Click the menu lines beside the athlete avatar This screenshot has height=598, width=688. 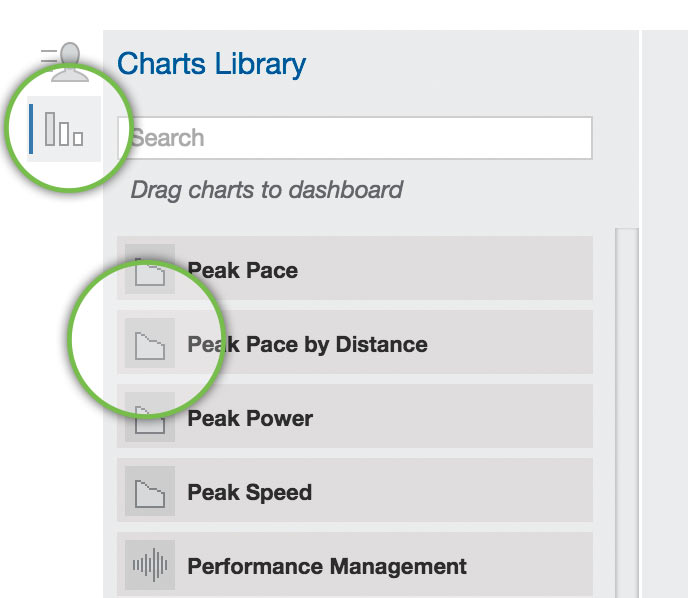(x=49, y=57)
